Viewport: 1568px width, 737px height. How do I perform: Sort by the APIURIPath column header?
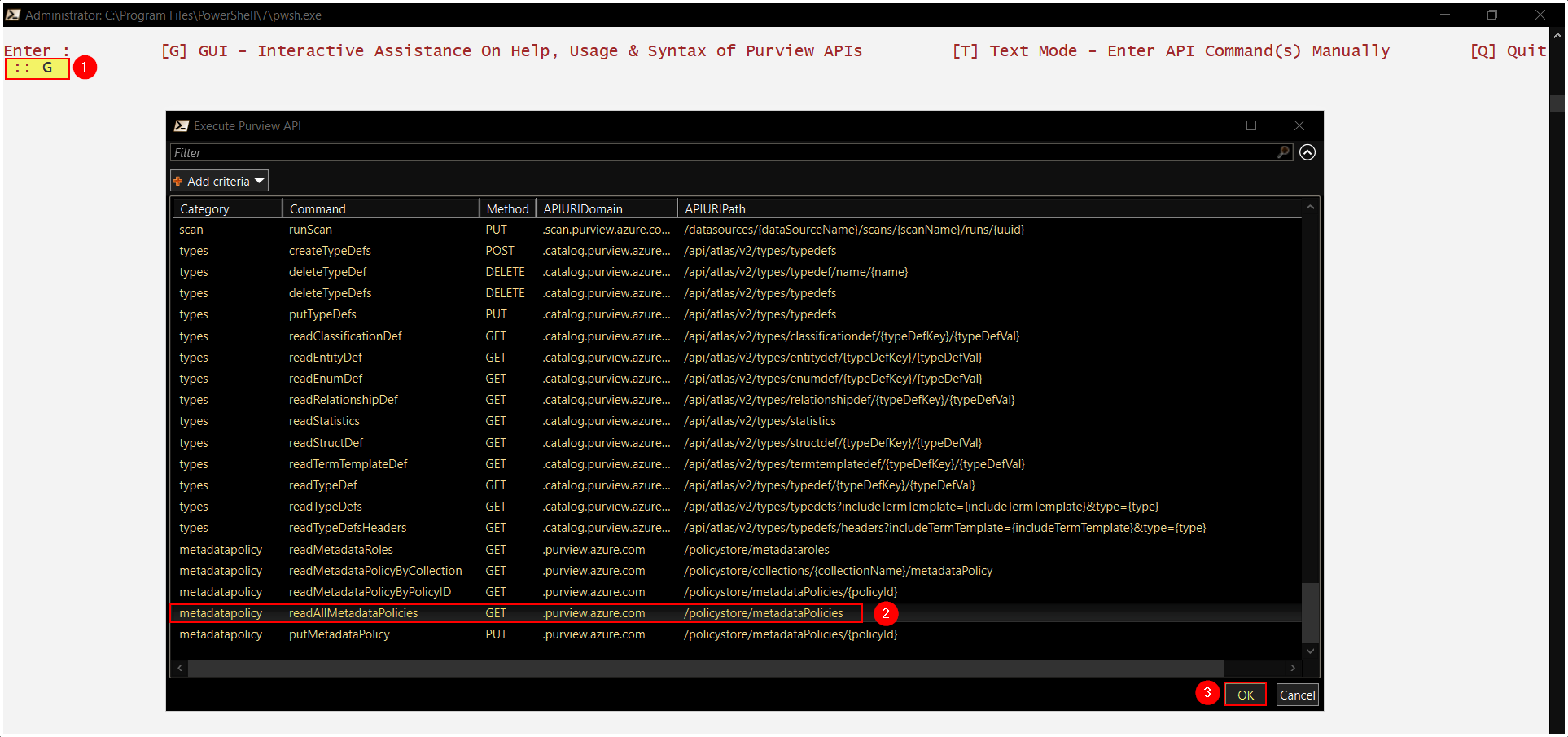pos(989,208)
